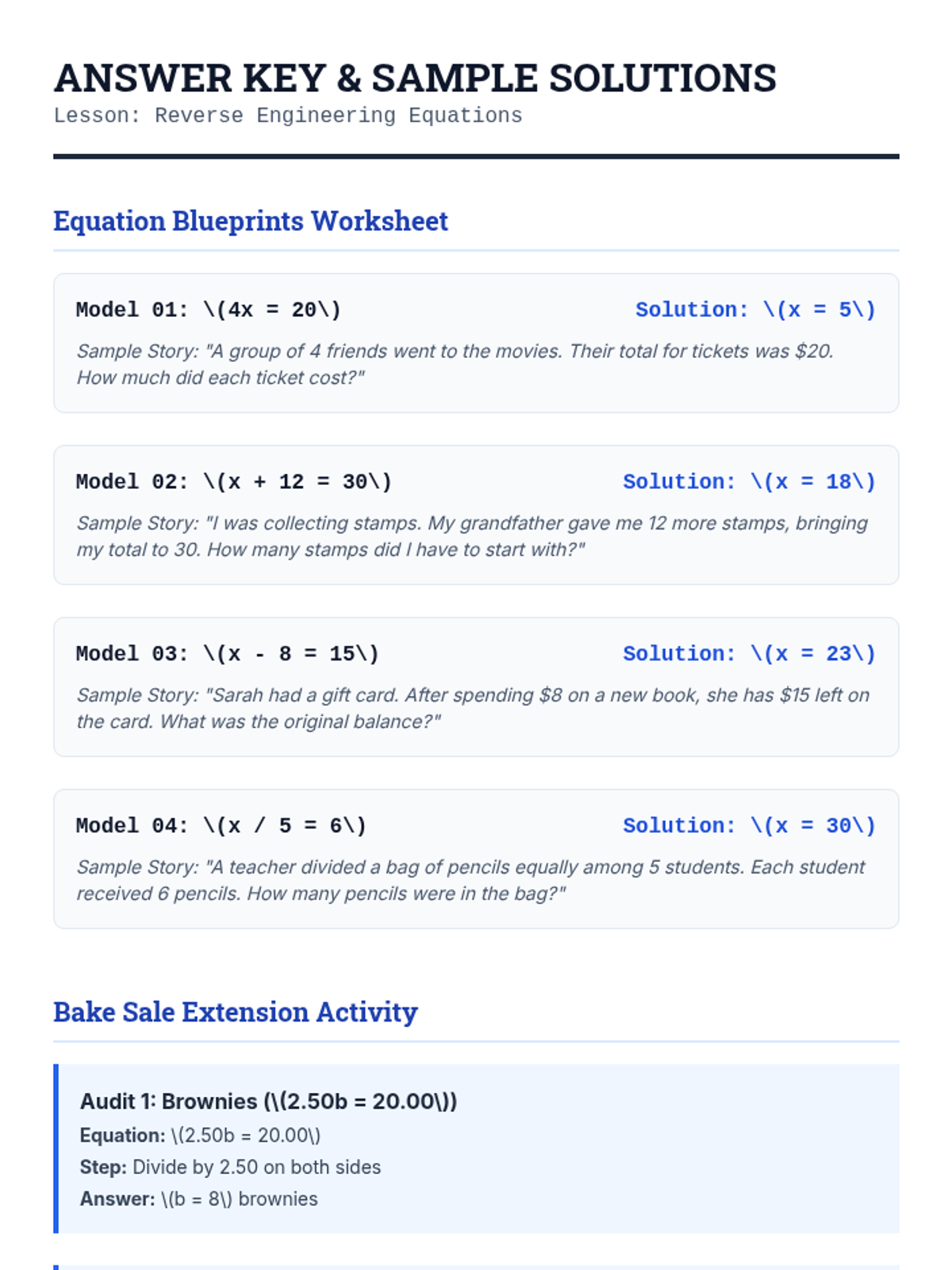Click the Bake Sale Extension Activity heading
The image size is (952, 1270).
pyautogui.click(x=236, y=1012)
